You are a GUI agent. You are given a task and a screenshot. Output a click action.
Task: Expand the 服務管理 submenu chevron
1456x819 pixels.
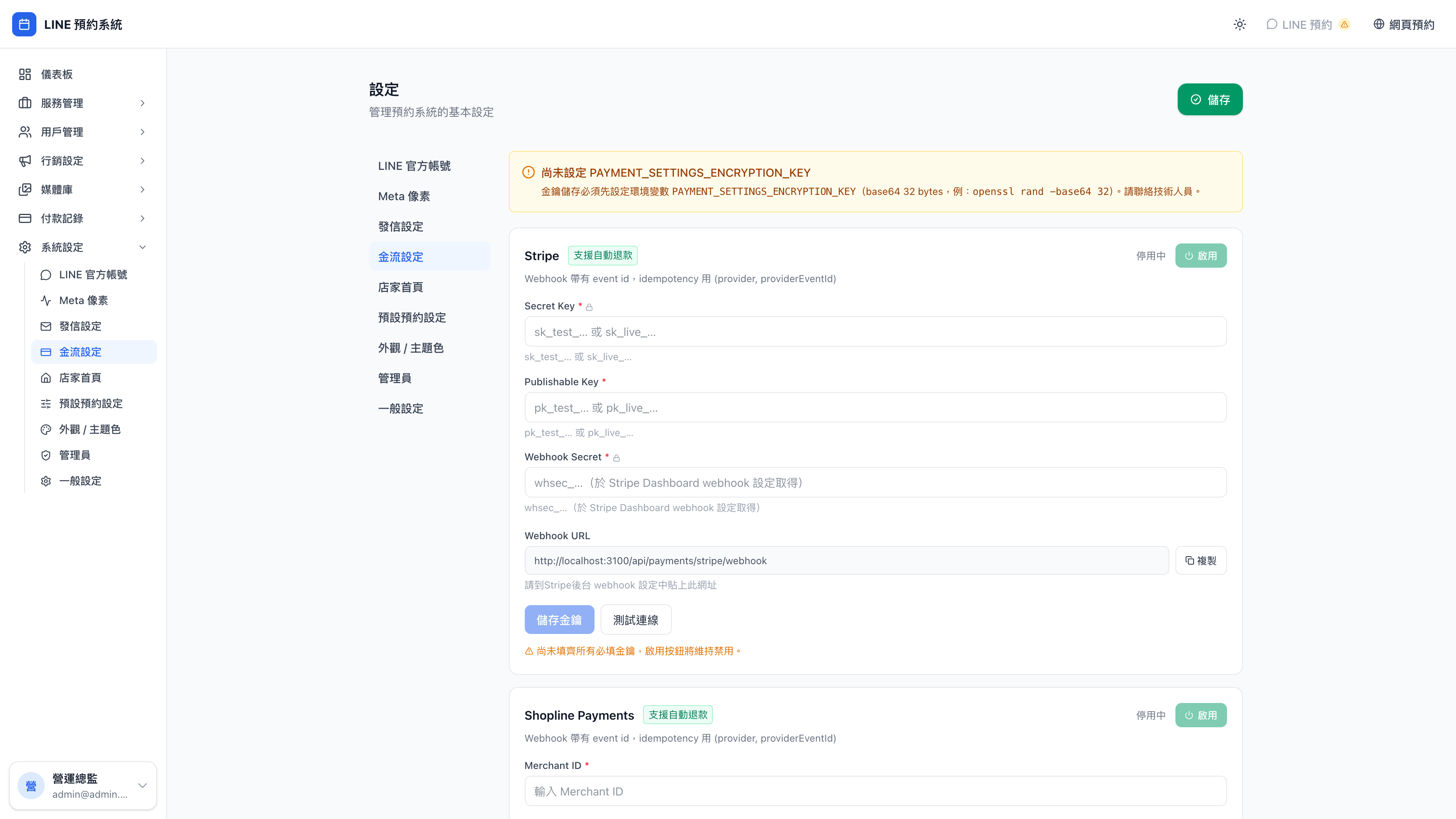click(x=143, y=103)
